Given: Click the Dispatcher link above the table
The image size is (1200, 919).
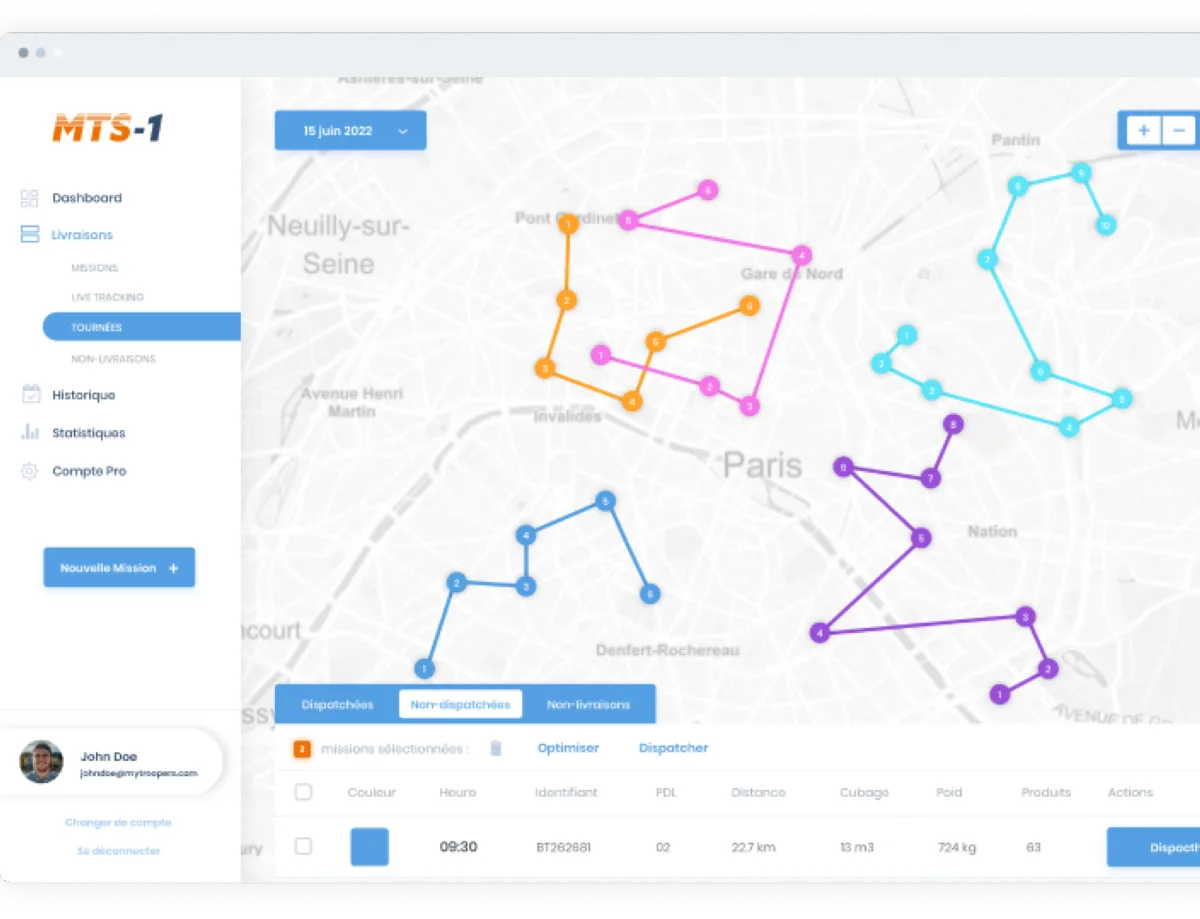Looking at the screenshot, I should [x=673, y=748].
